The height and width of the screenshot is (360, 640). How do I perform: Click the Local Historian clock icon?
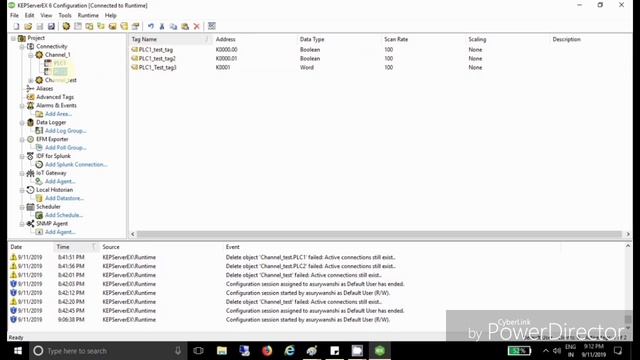(x=30, y=190)
